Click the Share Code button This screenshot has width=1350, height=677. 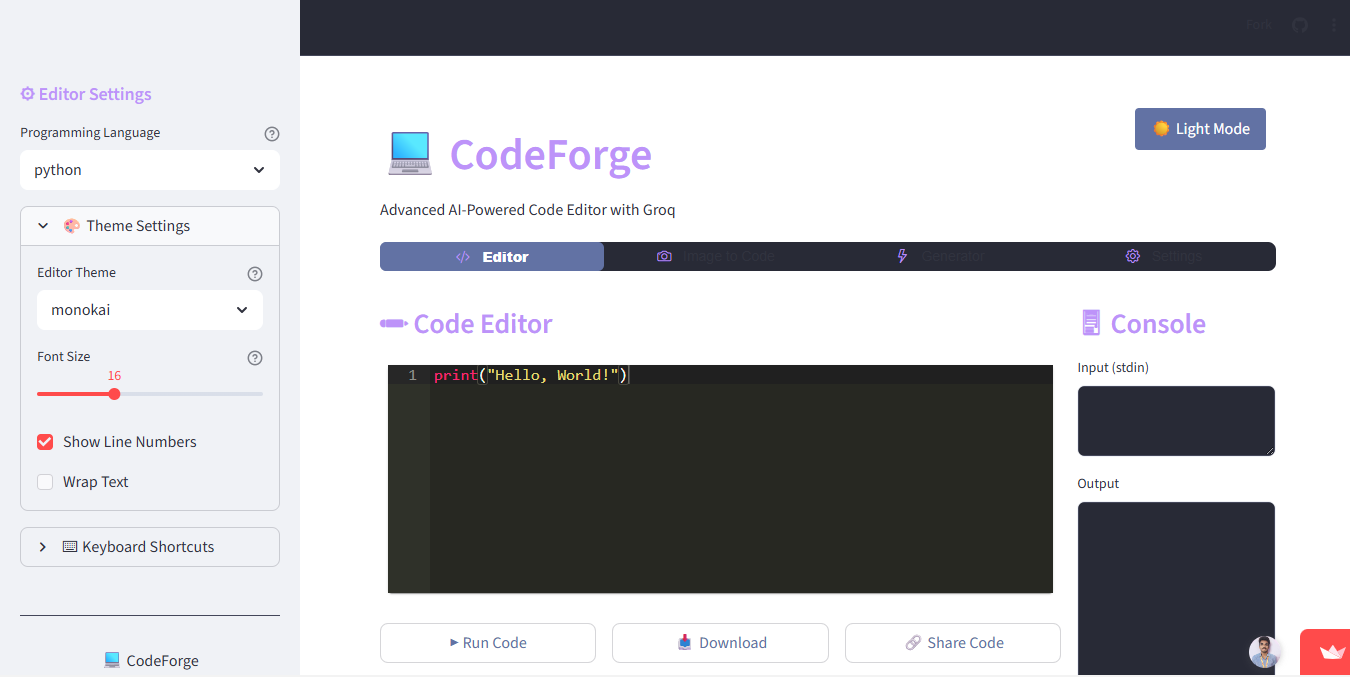tap(953, 643)
